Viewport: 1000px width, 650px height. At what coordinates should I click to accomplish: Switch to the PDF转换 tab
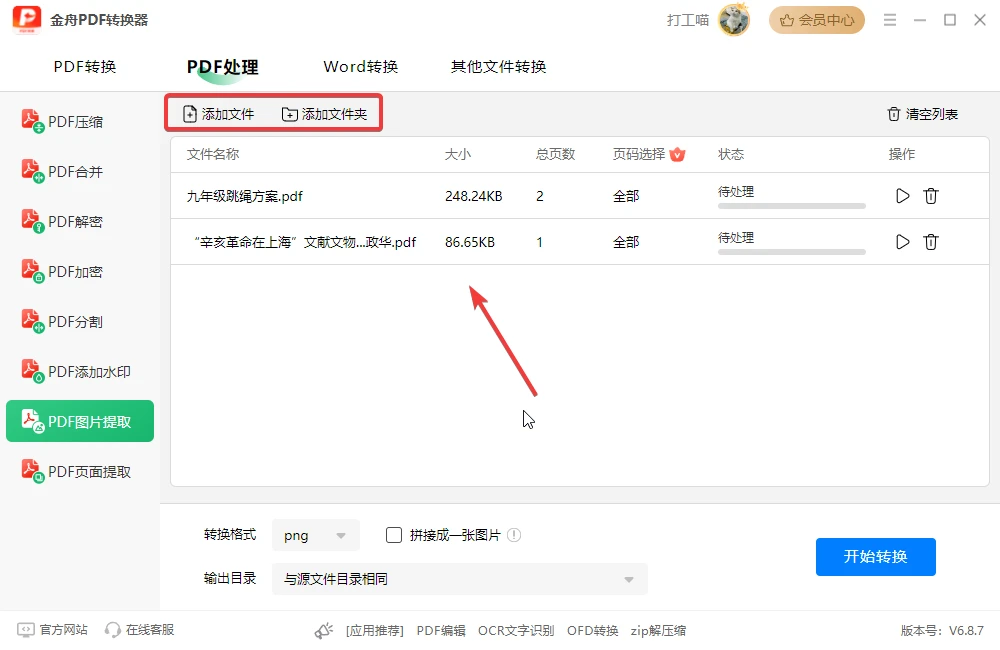click(85, 66)
